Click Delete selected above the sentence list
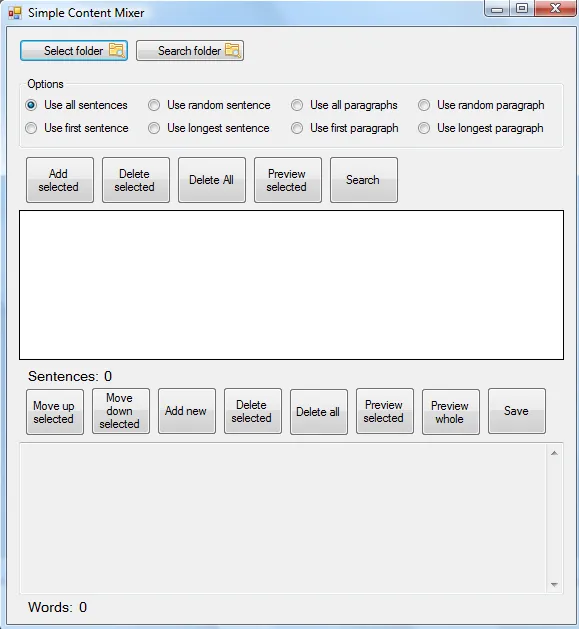 [x=136, y=180]
